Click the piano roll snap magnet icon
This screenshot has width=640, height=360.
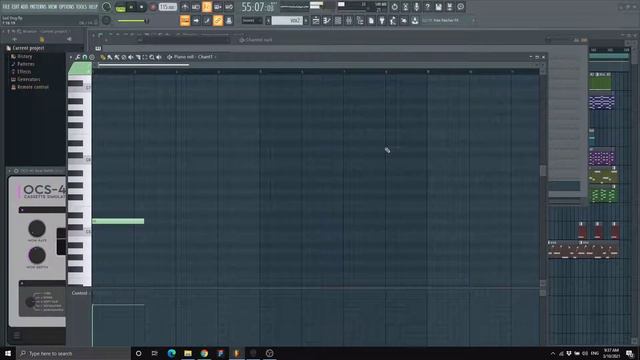(x=85, y=57)
